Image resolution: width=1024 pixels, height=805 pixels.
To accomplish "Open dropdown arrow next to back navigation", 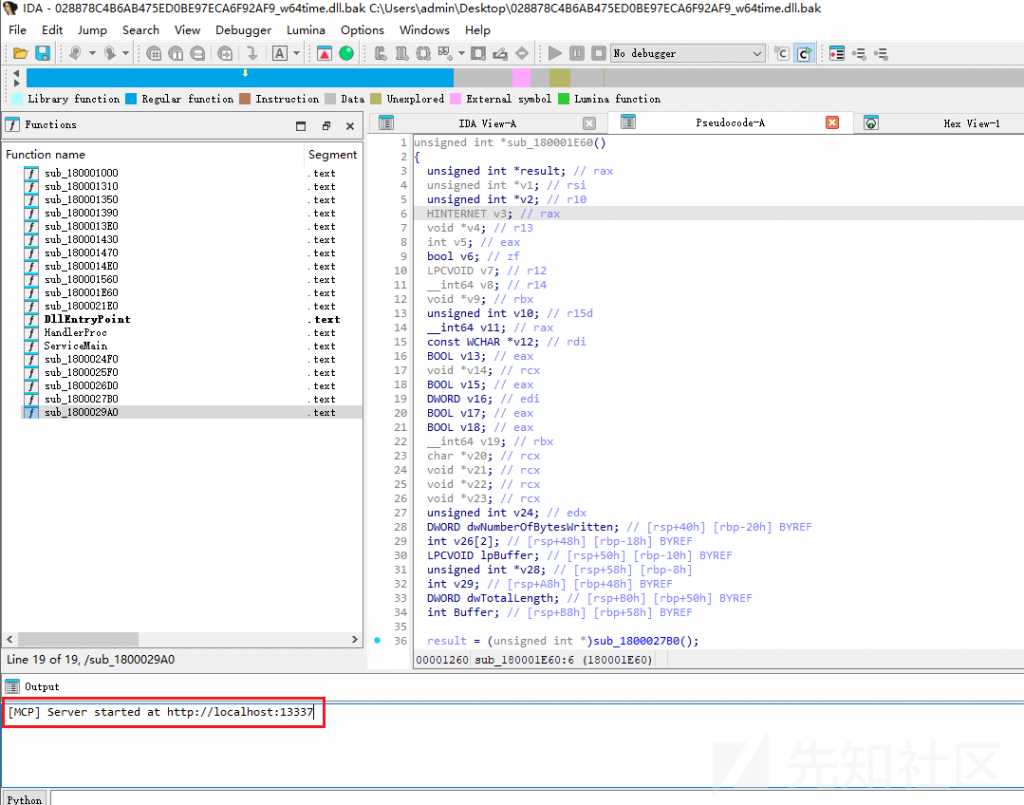I will (x=92, y=54).
